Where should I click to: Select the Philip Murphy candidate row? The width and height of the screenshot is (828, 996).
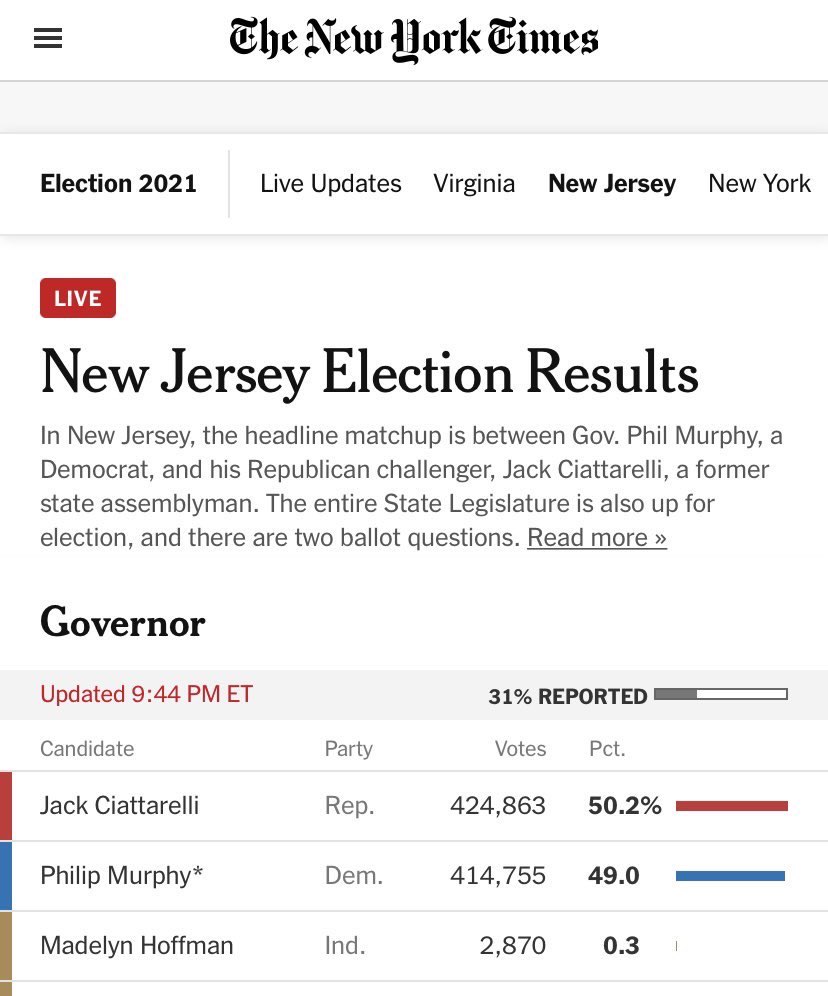414,876
